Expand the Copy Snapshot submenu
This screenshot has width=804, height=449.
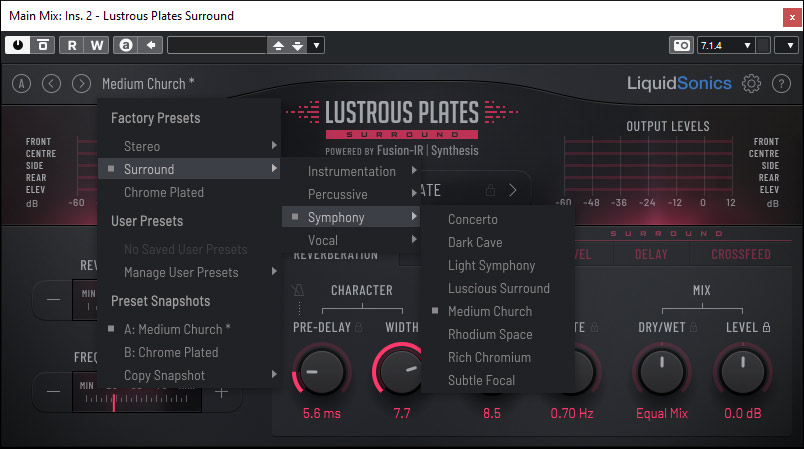click(189, 375)
